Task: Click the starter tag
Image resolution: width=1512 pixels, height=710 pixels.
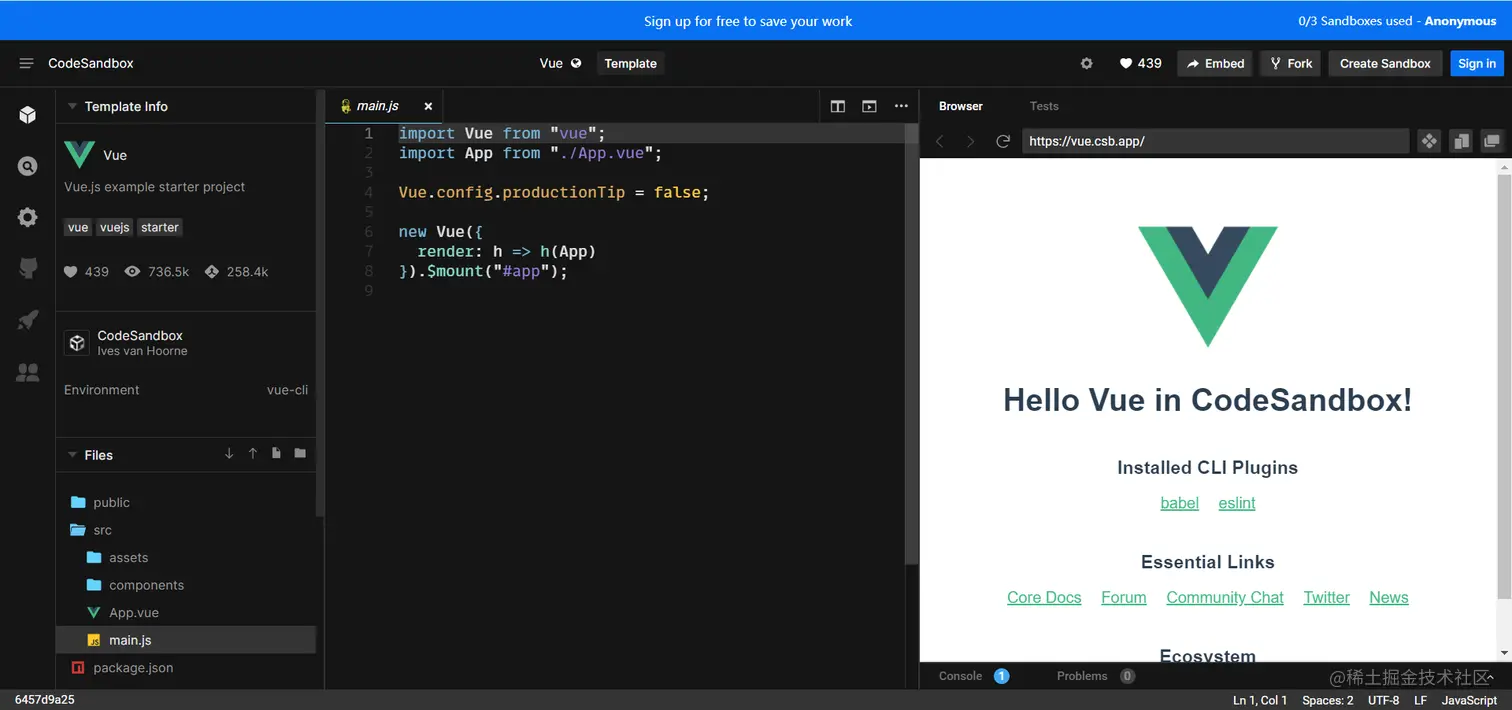Action: point(160,227)
